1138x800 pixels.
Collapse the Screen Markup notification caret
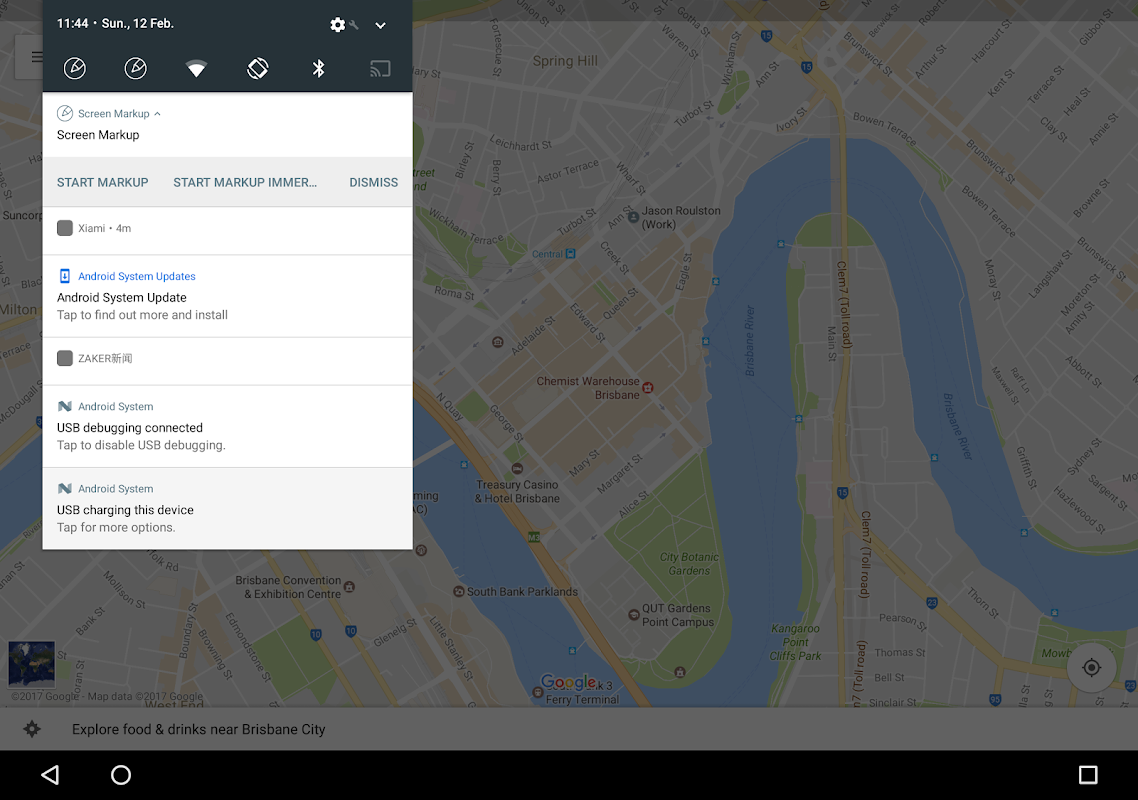point(157,114)
